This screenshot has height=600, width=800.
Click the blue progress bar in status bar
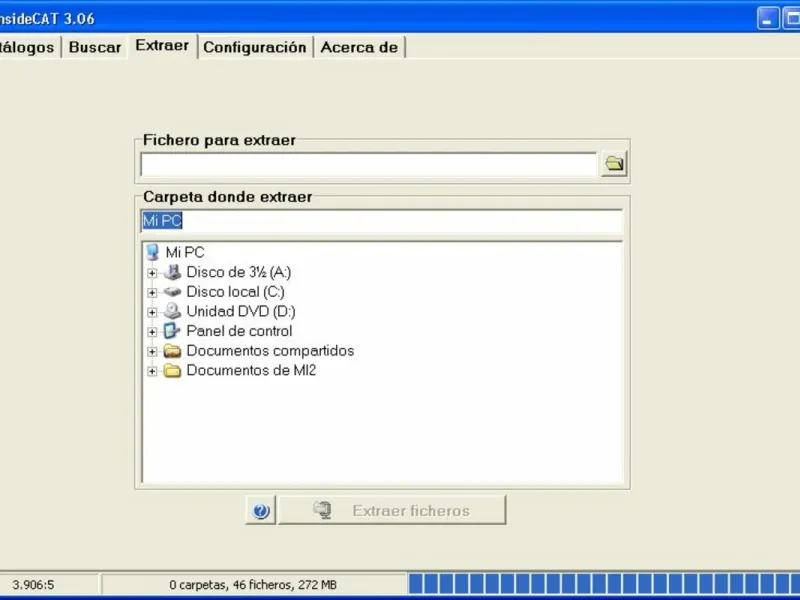click(x=604, y=584)
